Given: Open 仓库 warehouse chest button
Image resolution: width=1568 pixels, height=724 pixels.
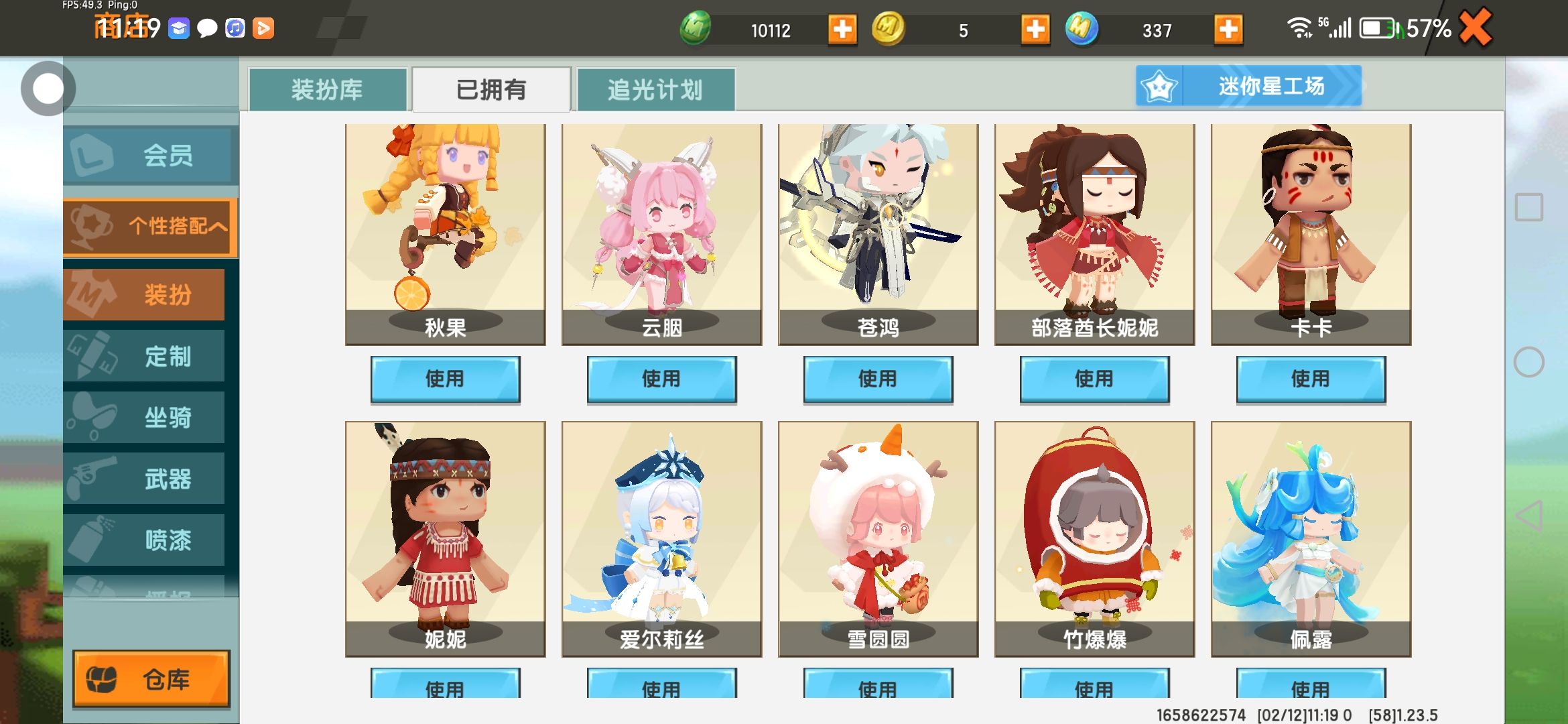Looking at the screenshot, I should click(151, 679).
